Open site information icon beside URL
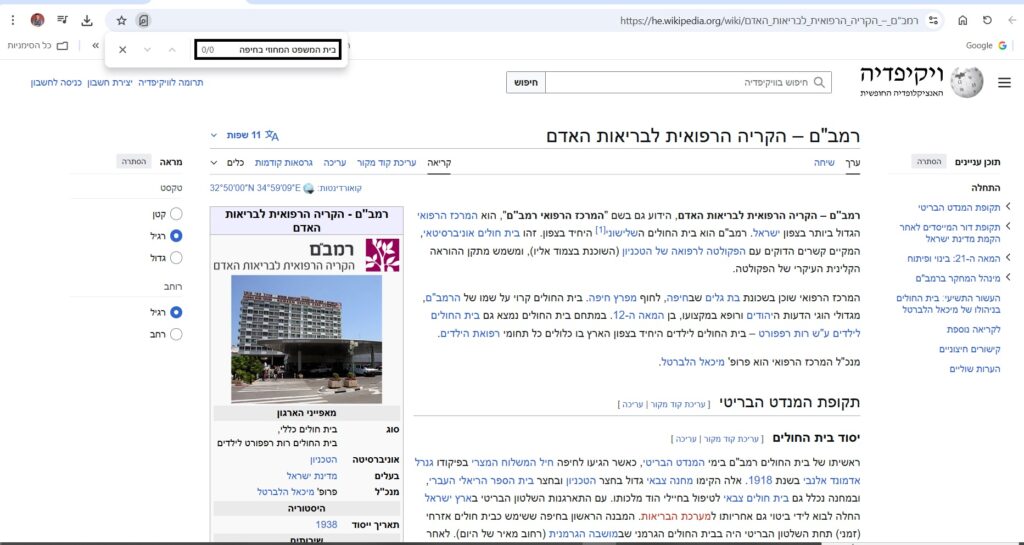1024x545 pixels. click(934, 20)
